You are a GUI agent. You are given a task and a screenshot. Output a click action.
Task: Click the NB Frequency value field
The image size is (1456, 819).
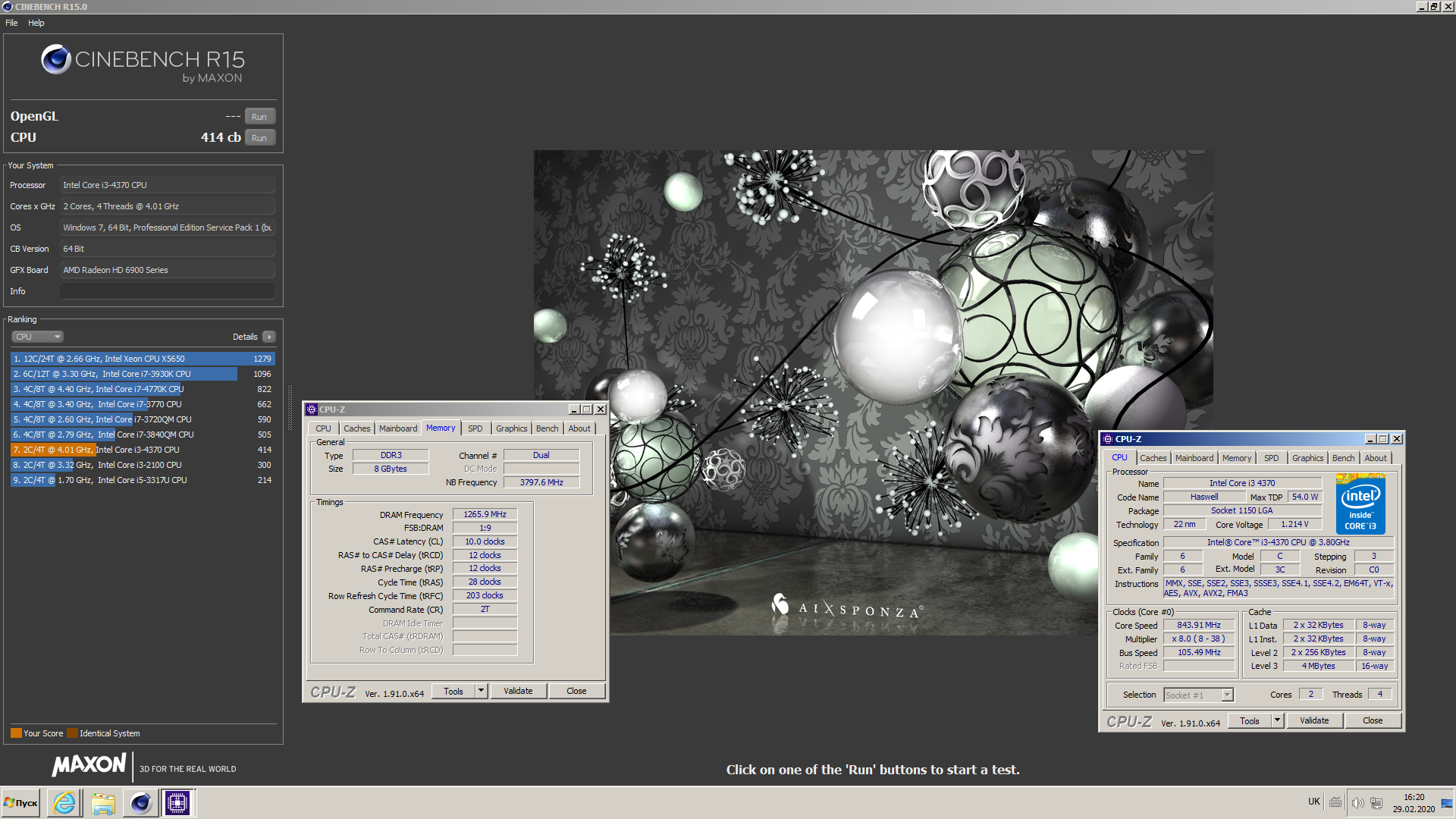coord(541,482)
